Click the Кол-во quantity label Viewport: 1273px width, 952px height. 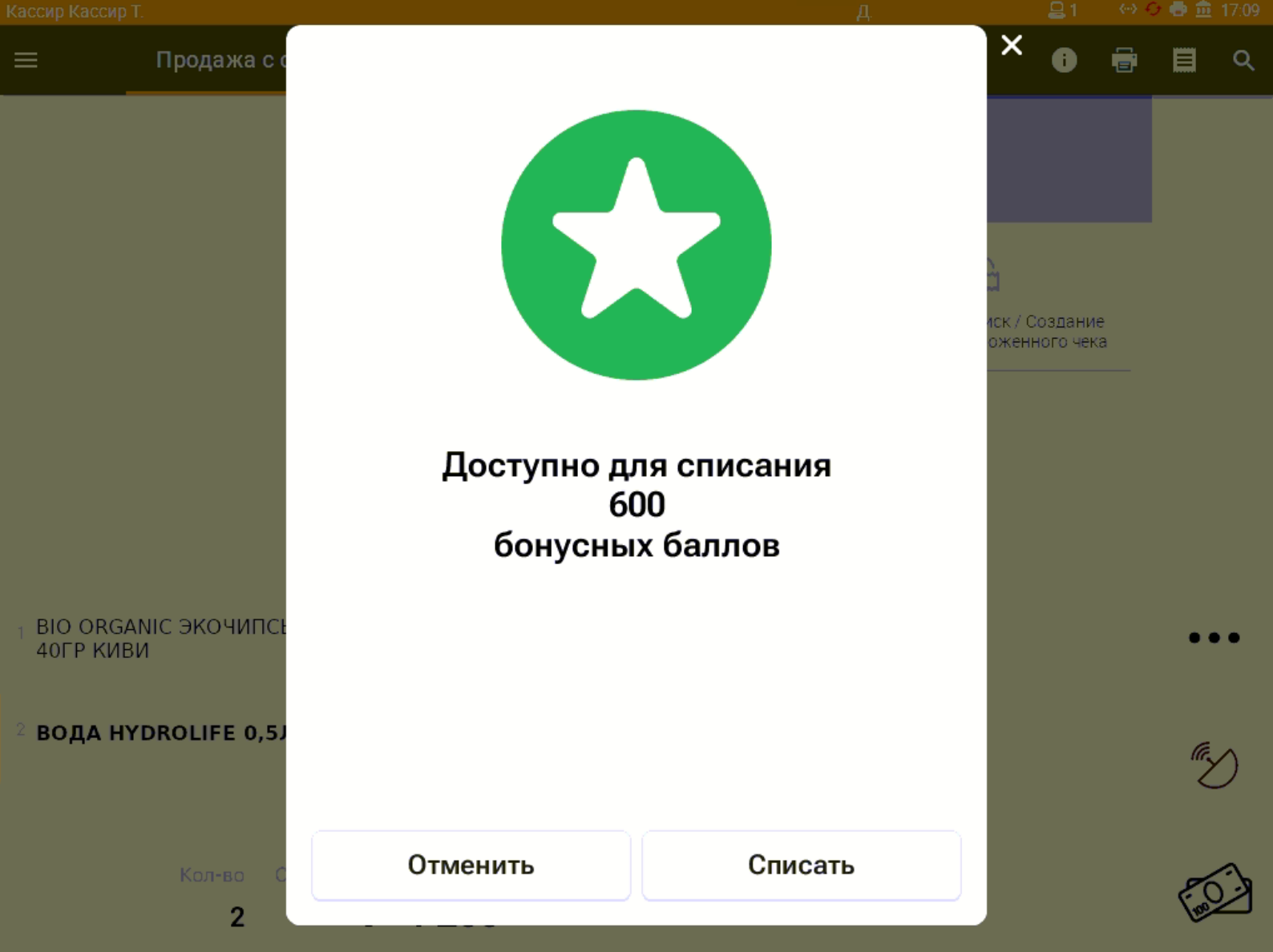coord(212,875)
